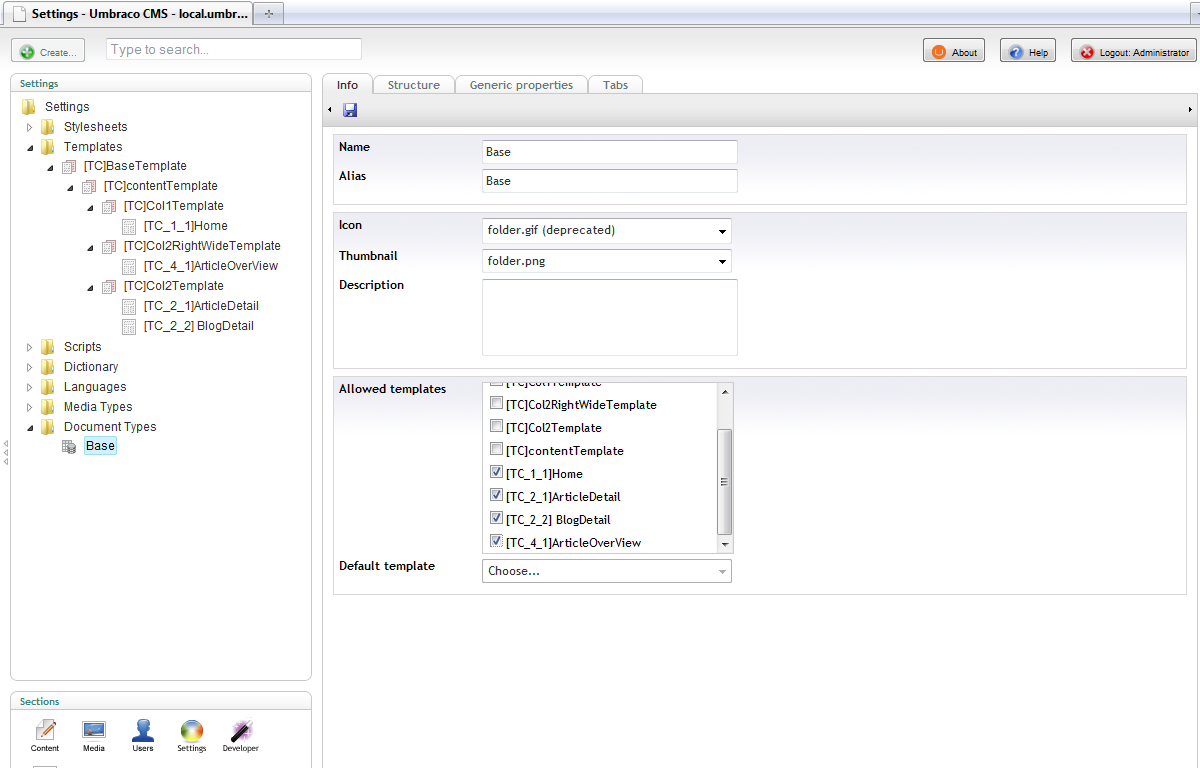Viewport: 1200px width, 768px height.
Task: Click the [TC]Col1Template template icon
Action: coord(109,207)
